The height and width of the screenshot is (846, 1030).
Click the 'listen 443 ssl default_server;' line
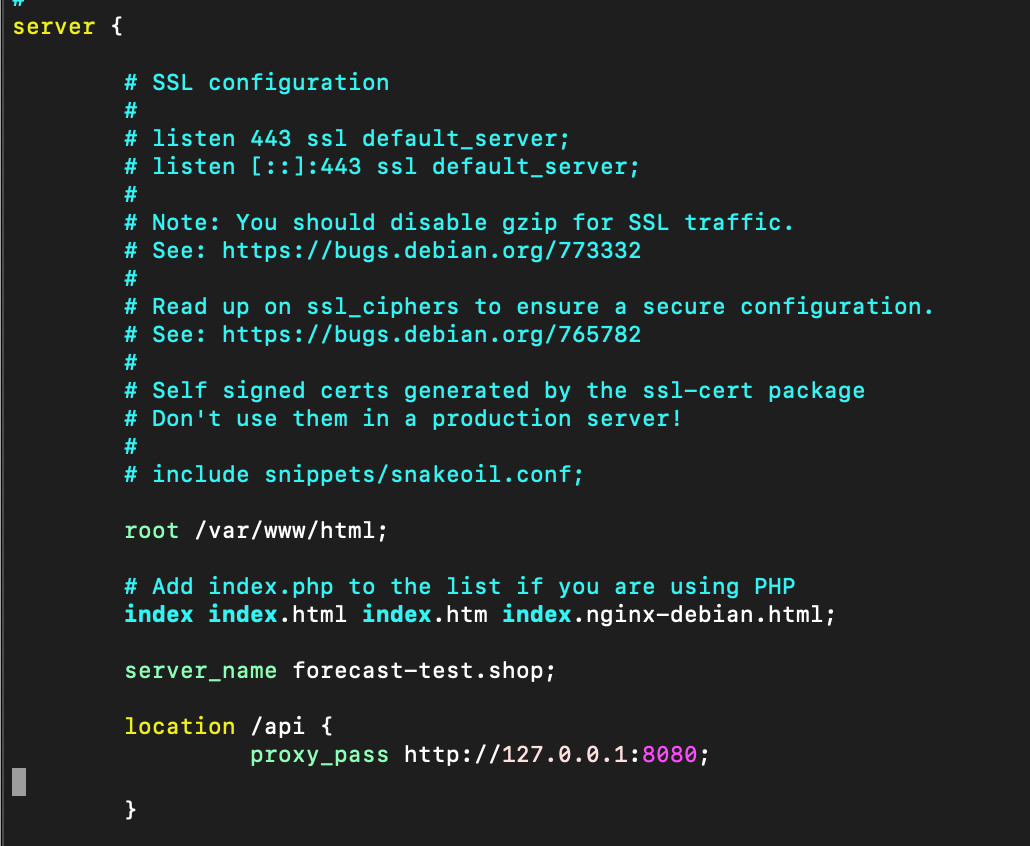[x=347, y=139]
